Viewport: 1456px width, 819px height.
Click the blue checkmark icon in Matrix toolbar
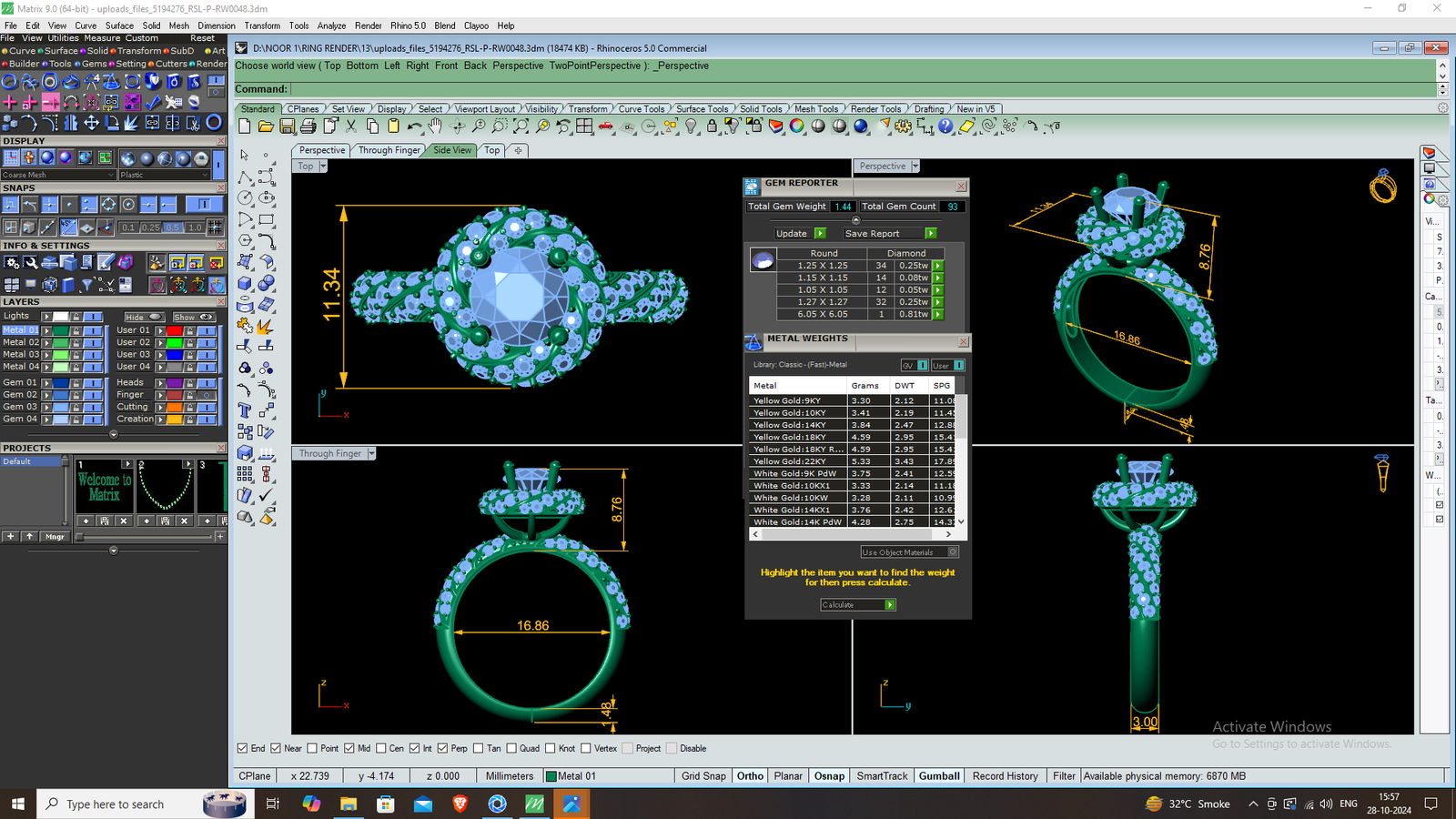(x=153, y=102)
